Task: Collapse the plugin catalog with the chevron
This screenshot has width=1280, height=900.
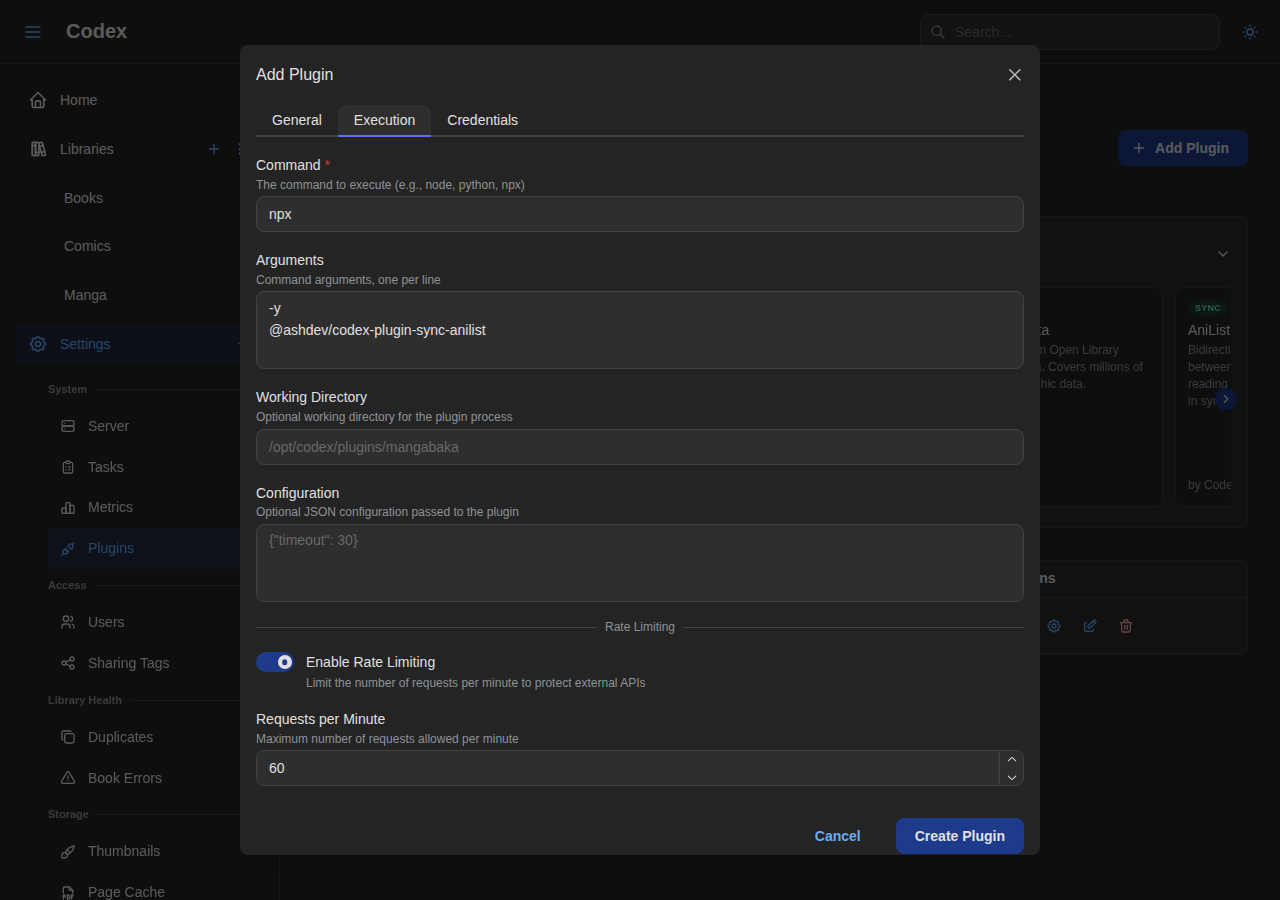Action: (1222, 254)
